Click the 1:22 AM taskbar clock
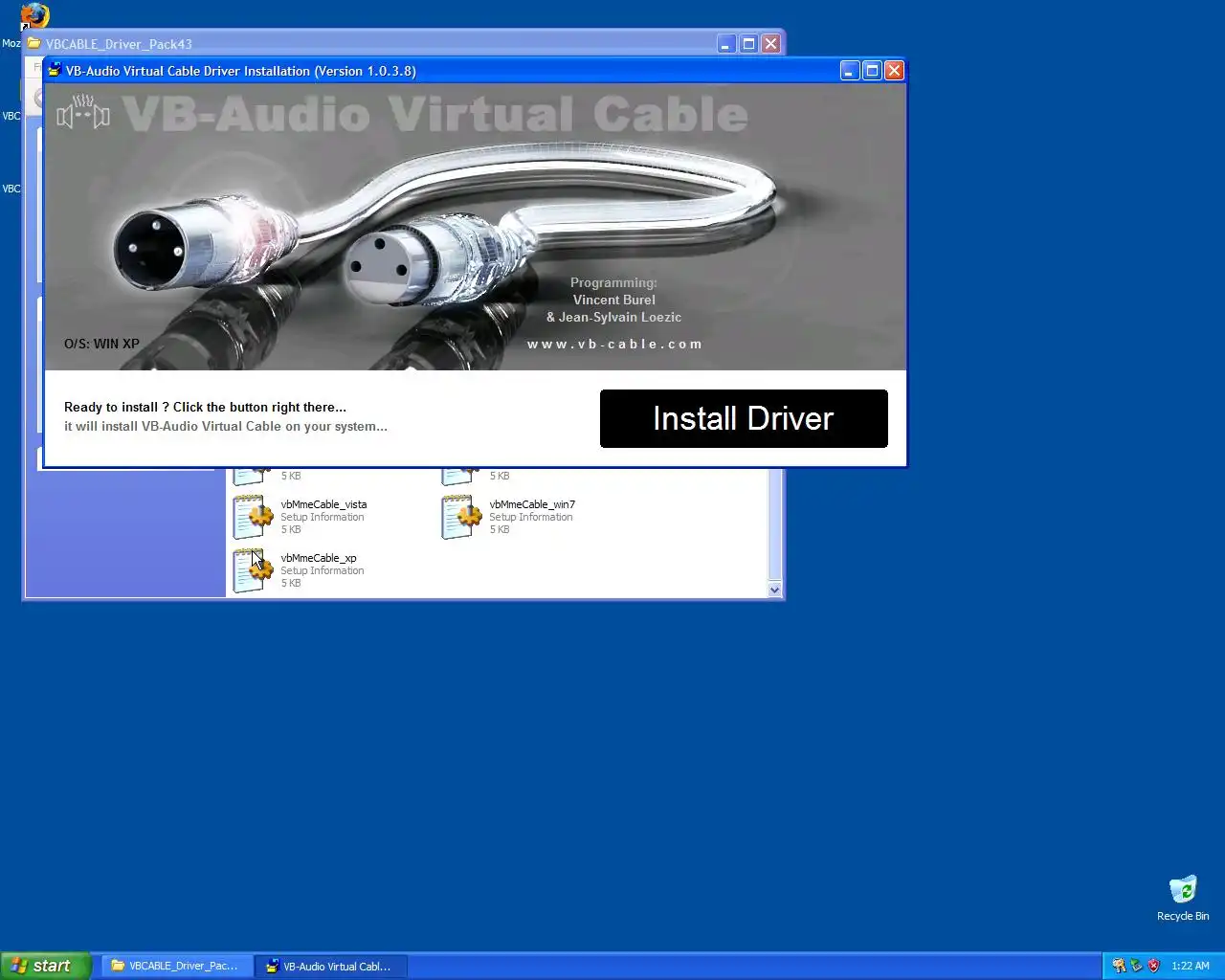The width and height of the screenshot is (1225, 980). pos(1191,966)
